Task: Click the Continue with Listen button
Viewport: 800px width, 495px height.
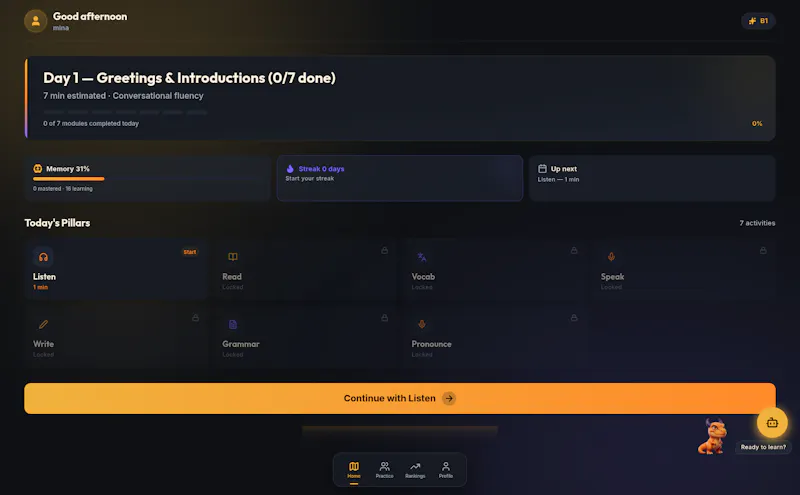Action: [400, 398]
